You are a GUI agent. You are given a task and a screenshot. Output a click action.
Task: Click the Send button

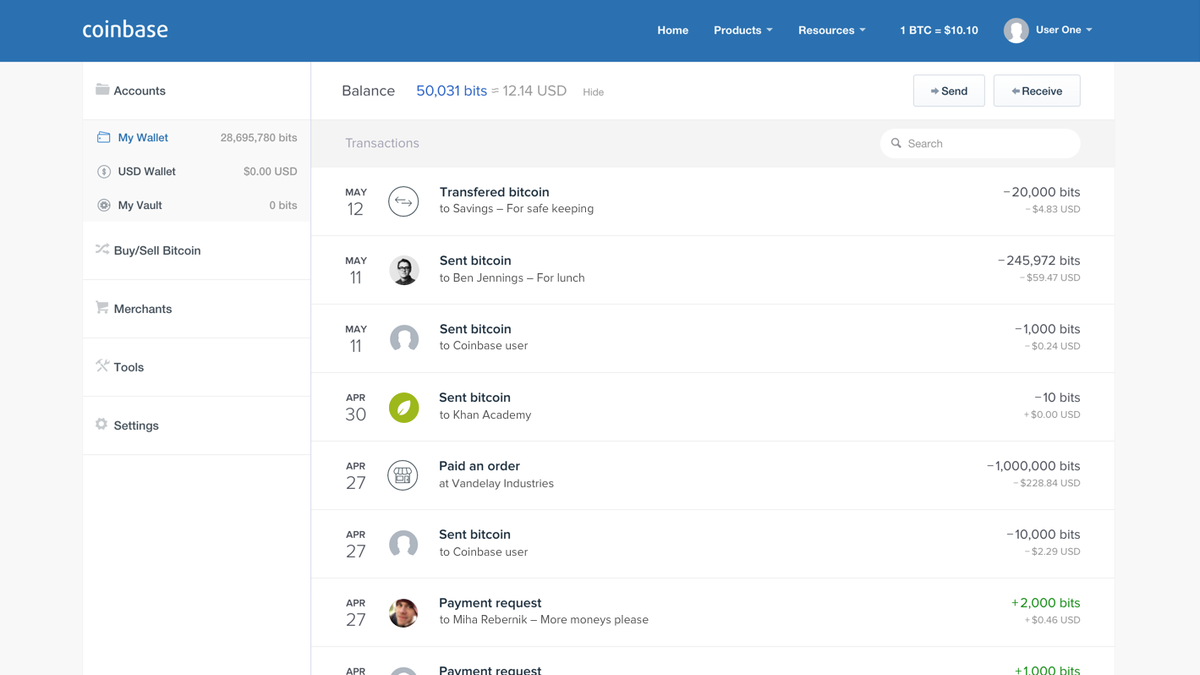pyautogui.click(x=949, y=91)
